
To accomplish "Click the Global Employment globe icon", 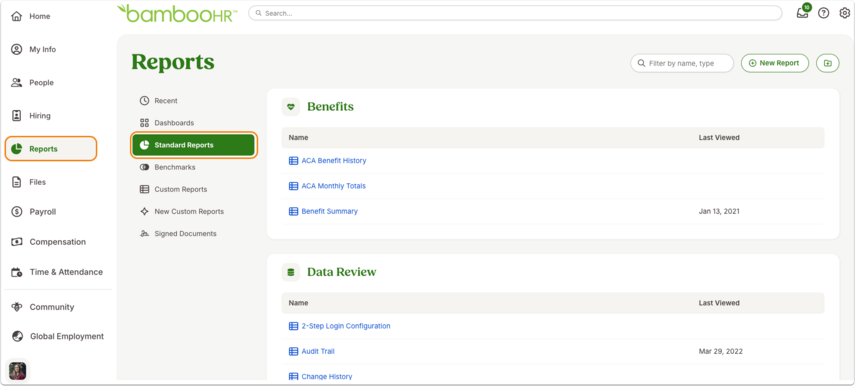I will pos(16,336).
